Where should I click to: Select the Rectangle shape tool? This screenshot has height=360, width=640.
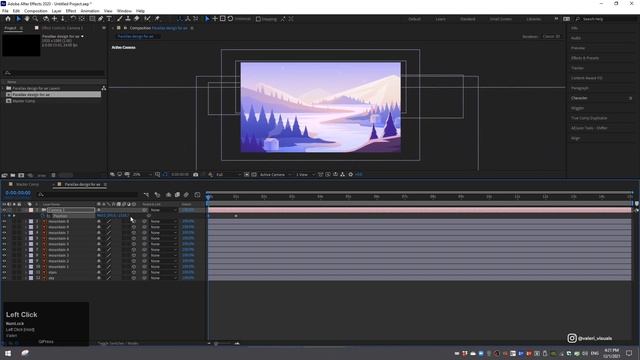pos(92,19)
